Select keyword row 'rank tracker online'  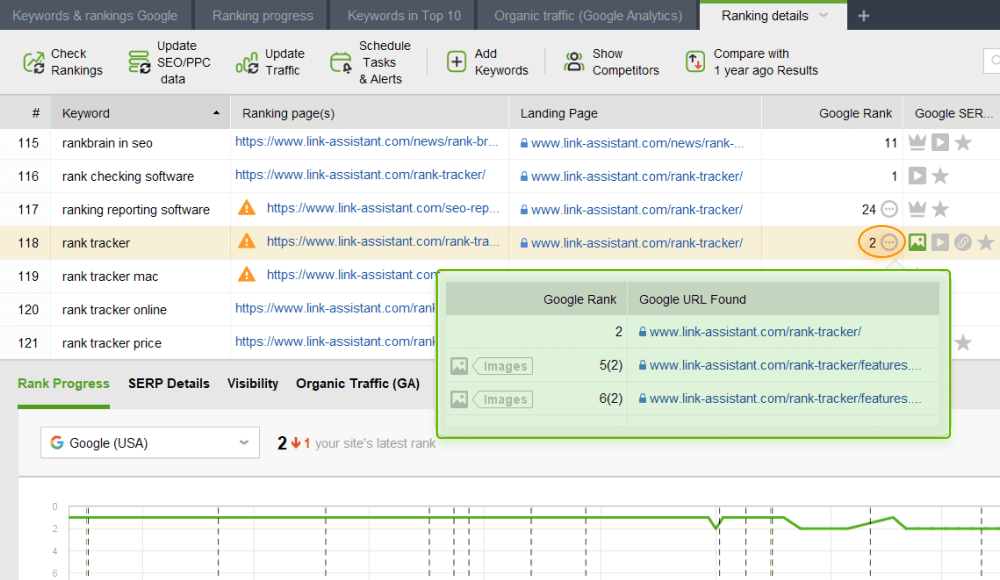(114, 309)
